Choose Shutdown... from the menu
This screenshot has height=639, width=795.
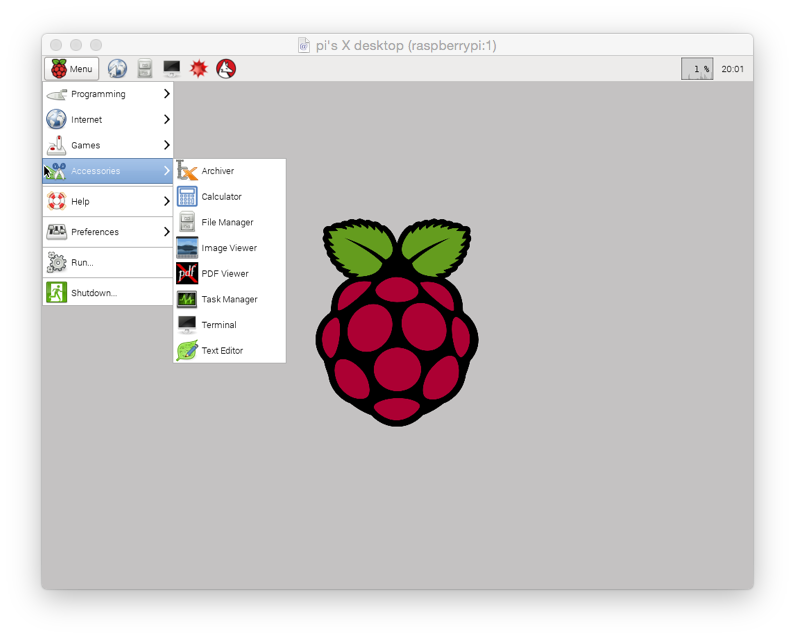108,293
